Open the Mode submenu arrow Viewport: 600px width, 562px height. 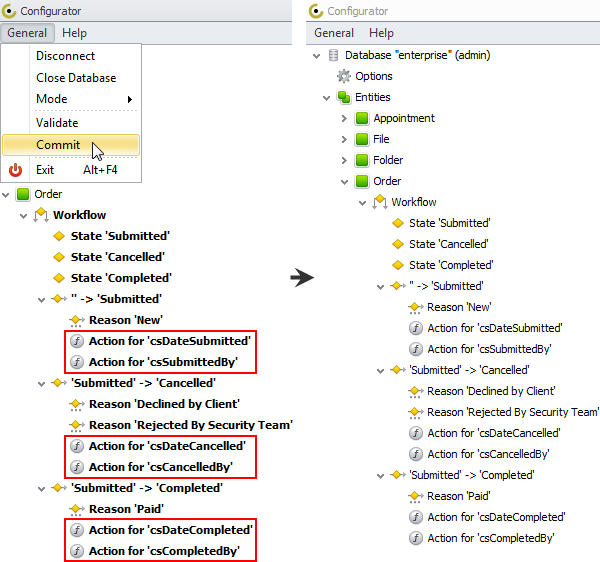tap(130, 99)
